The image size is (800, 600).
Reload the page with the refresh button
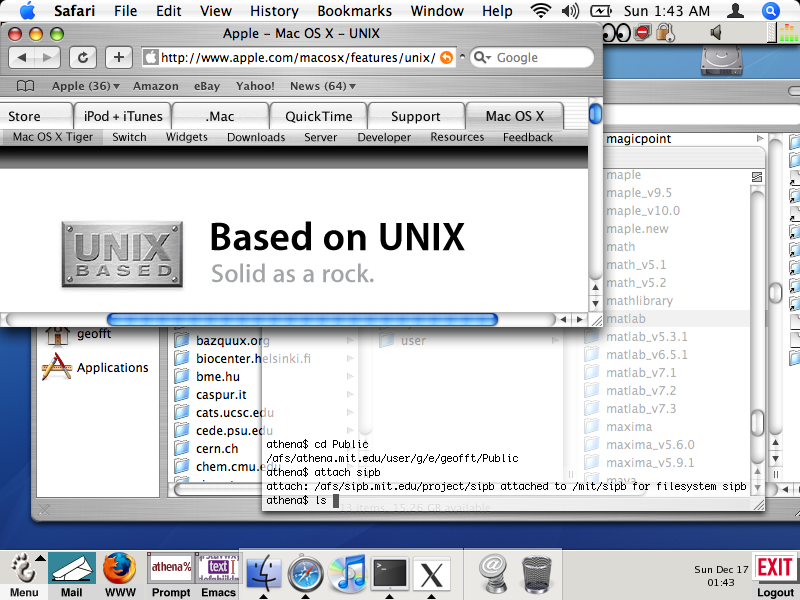point(82,57)
